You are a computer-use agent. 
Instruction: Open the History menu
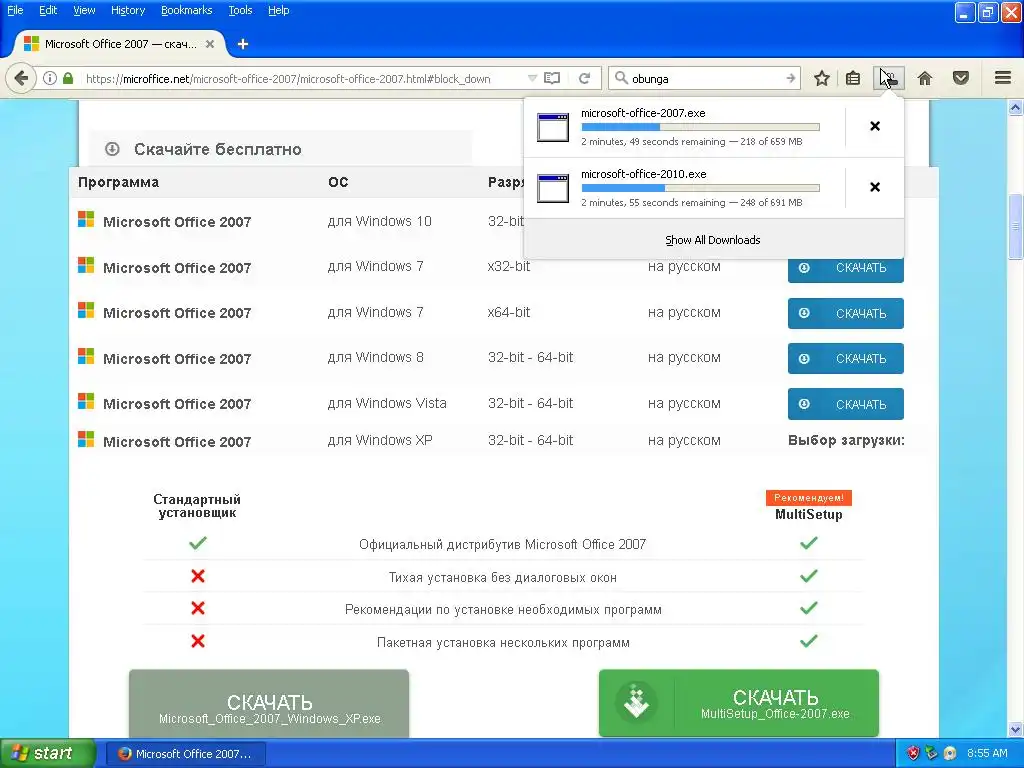click(127, 10)
